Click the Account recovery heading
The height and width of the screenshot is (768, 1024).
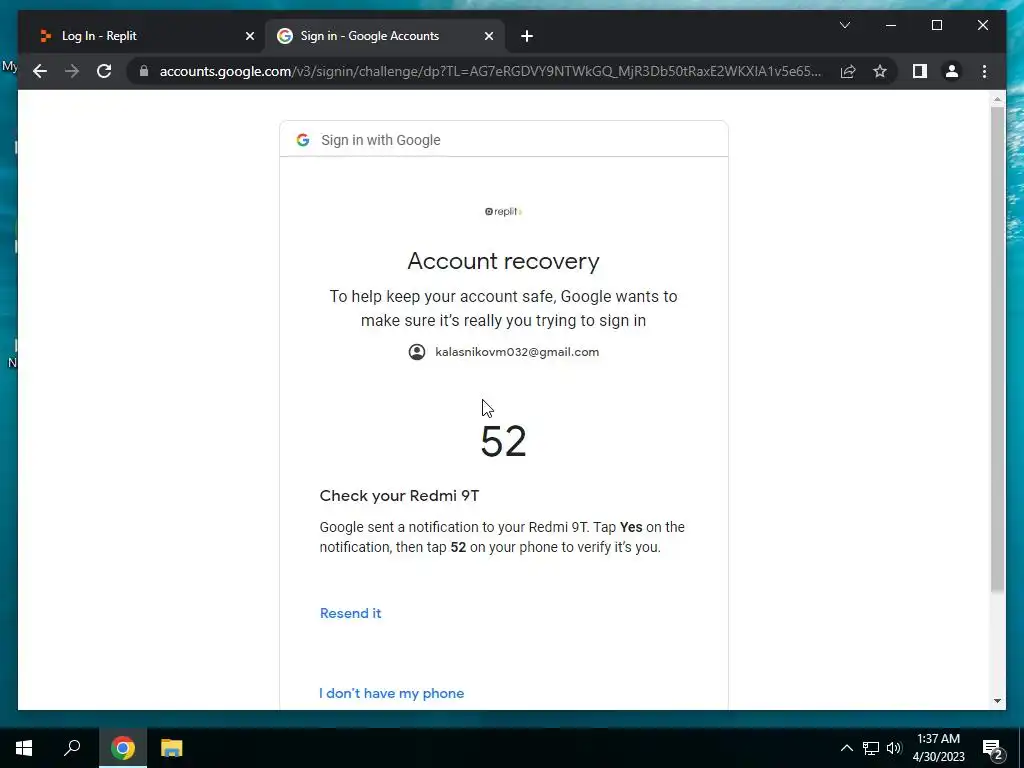click(x=504, y=261)
